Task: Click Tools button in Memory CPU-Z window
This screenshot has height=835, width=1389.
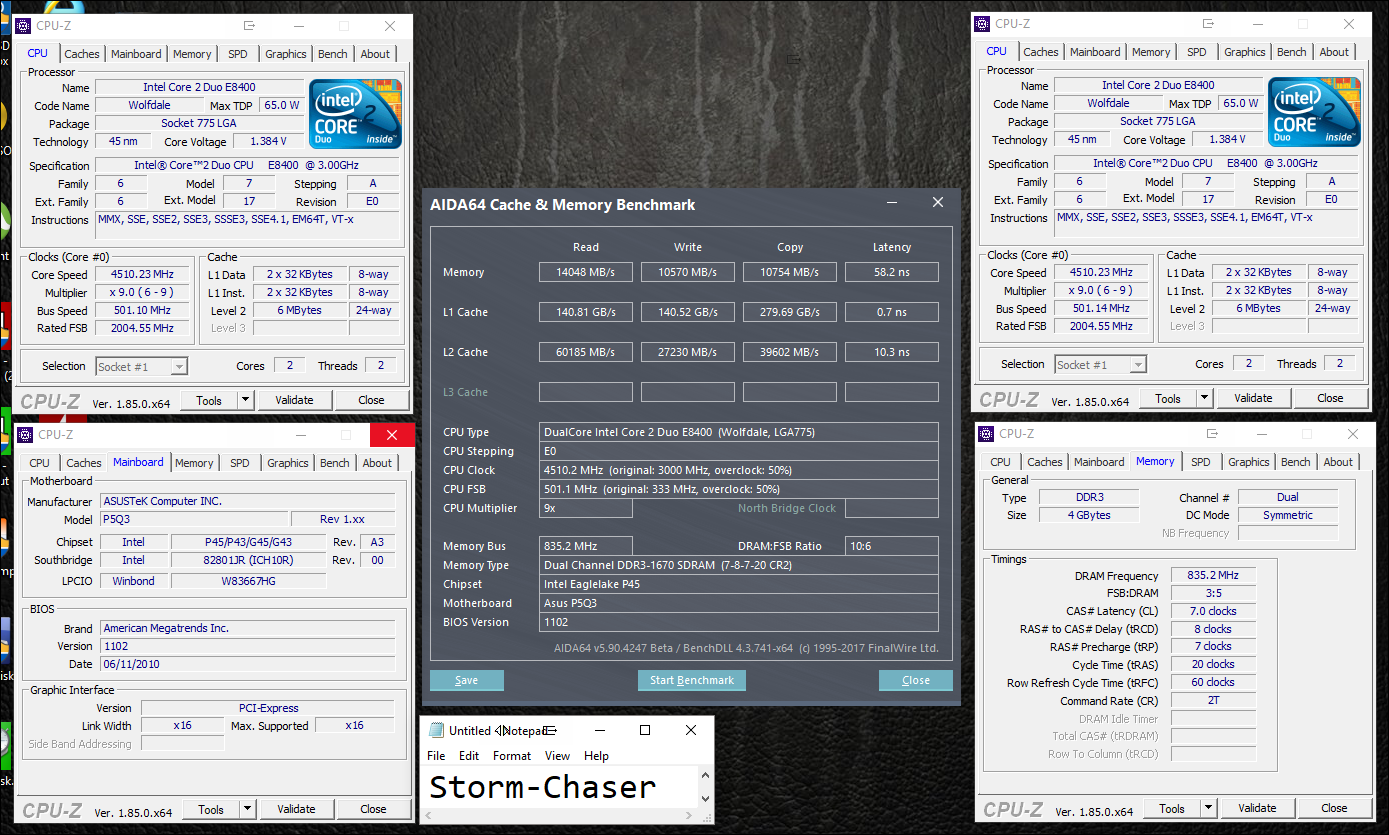Action: (x=1172, y=808)
